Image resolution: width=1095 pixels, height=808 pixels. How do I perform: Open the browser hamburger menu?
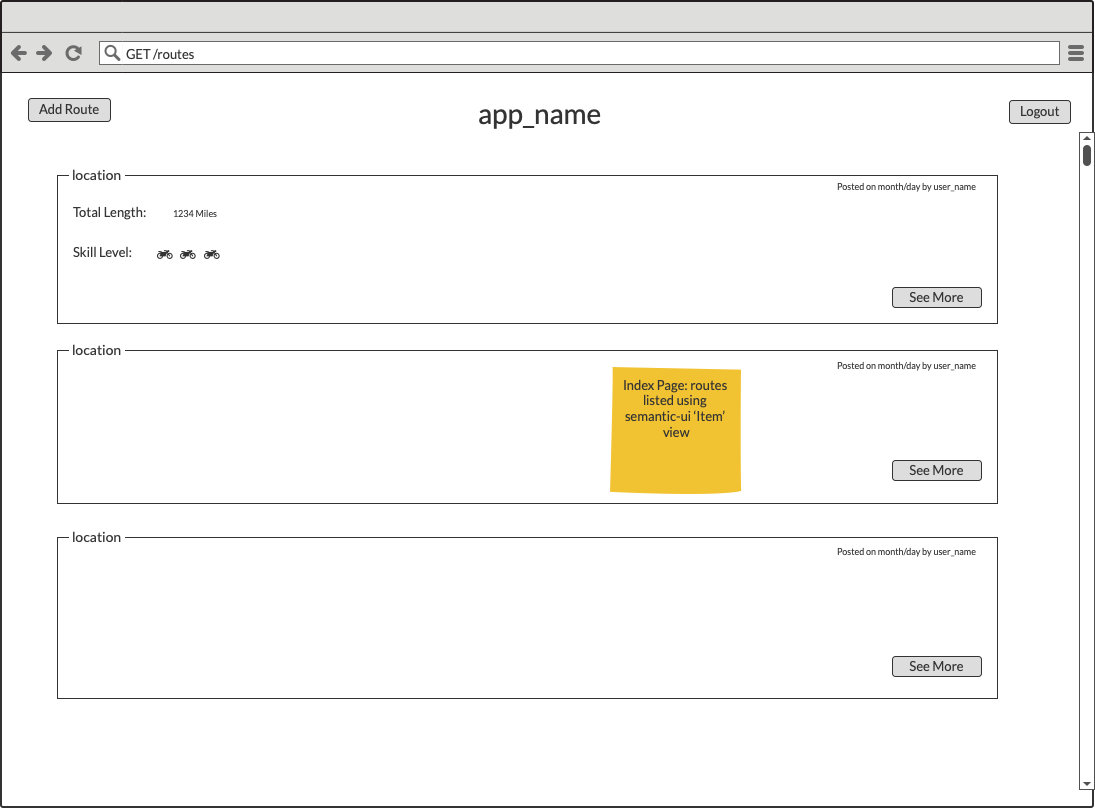[x=1076, y=53]
